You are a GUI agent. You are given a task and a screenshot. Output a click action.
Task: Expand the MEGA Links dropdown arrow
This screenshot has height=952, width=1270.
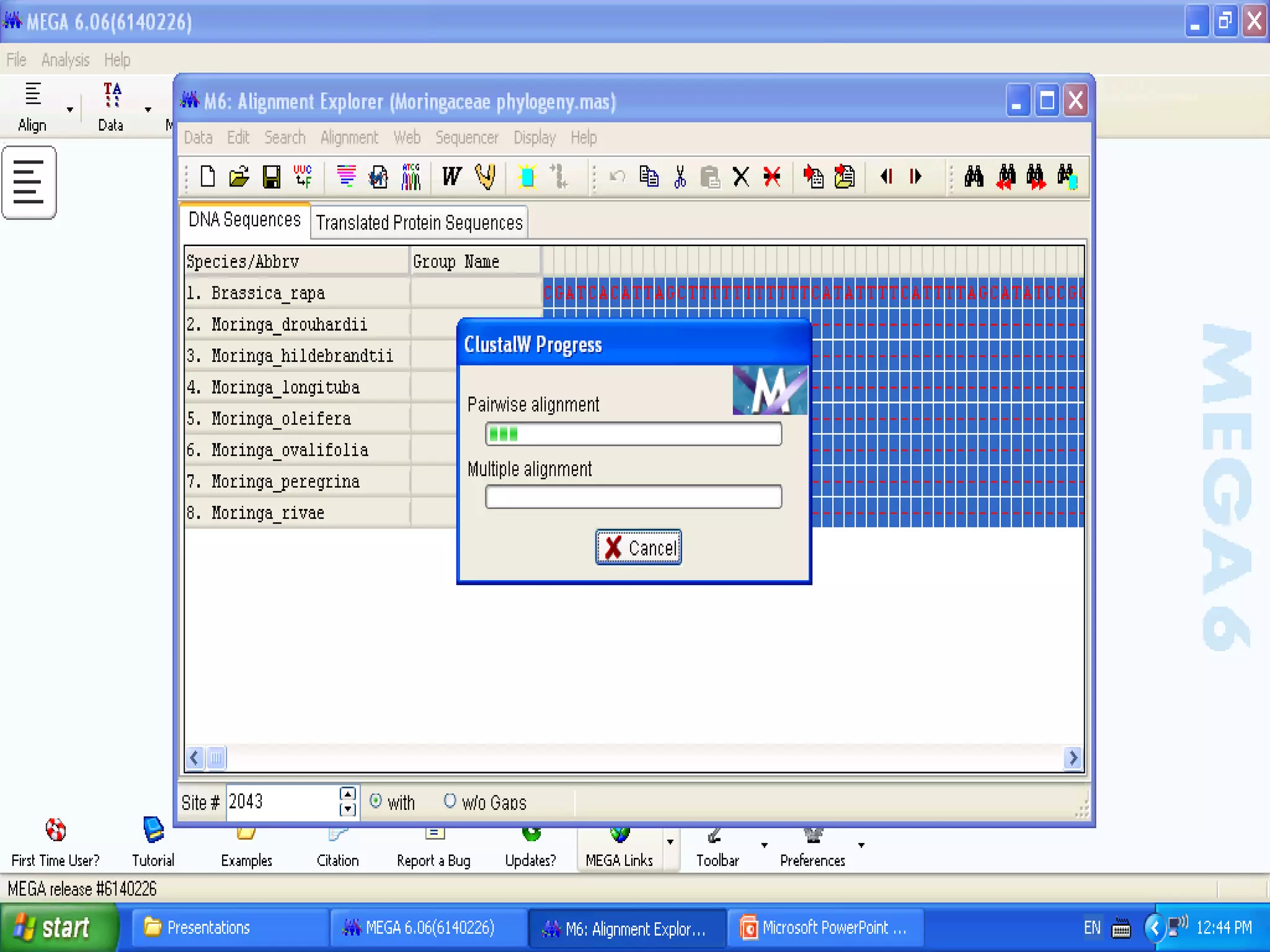[x=670, y=842]
